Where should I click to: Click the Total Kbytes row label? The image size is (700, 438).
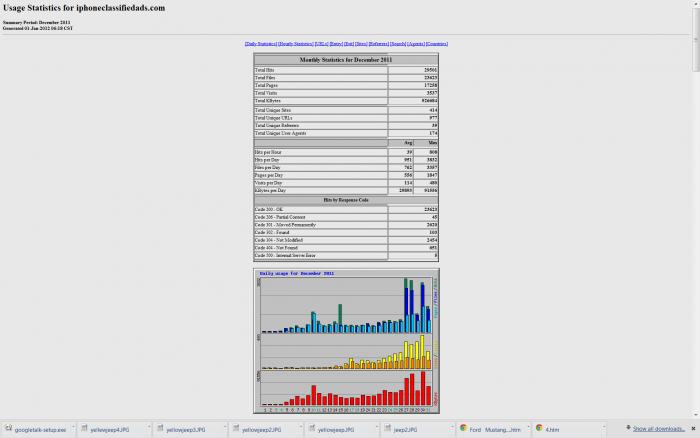point(268,101)
